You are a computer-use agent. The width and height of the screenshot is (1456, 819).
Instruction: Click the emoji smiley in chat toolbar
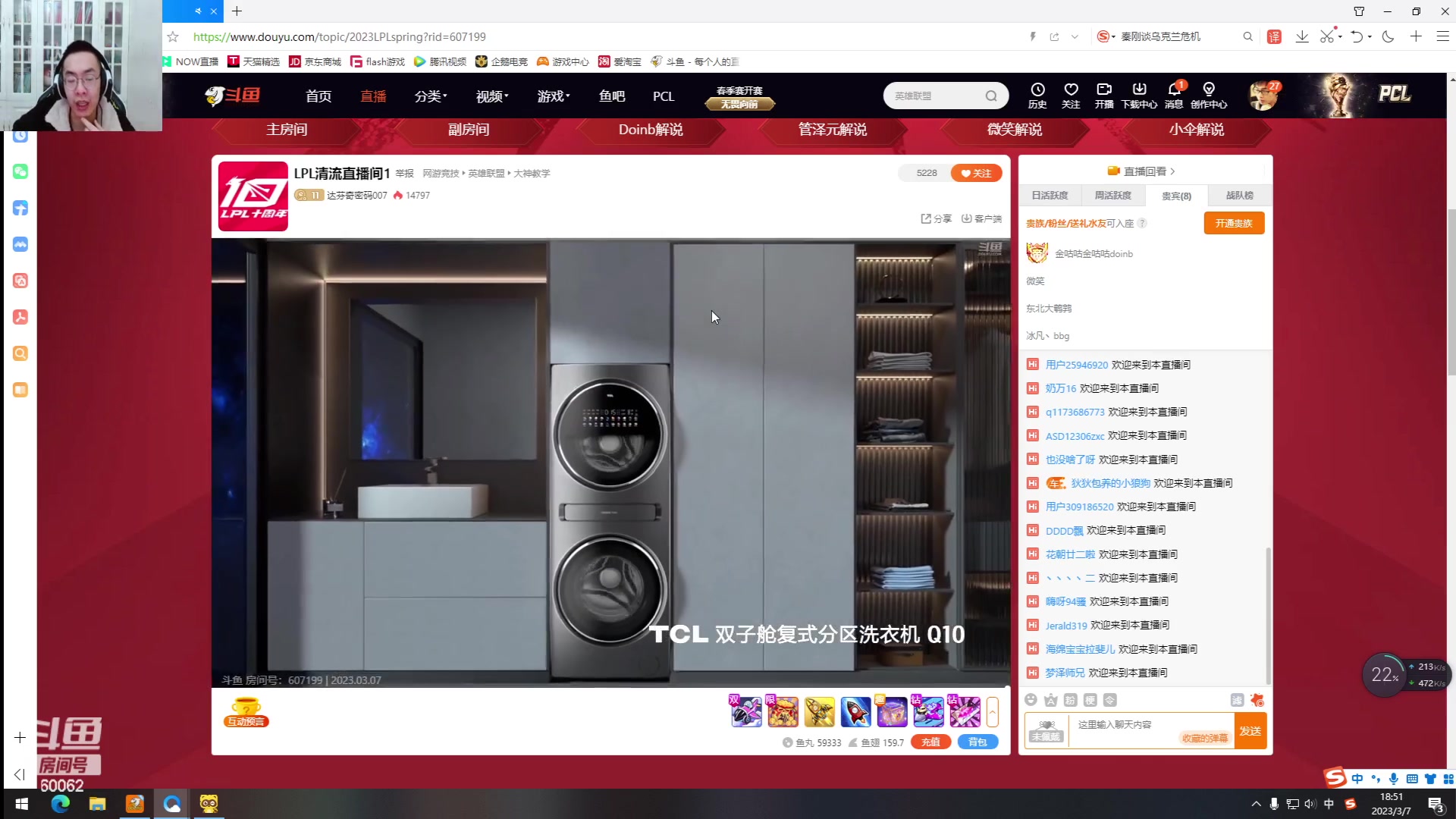coord(1031,700)
